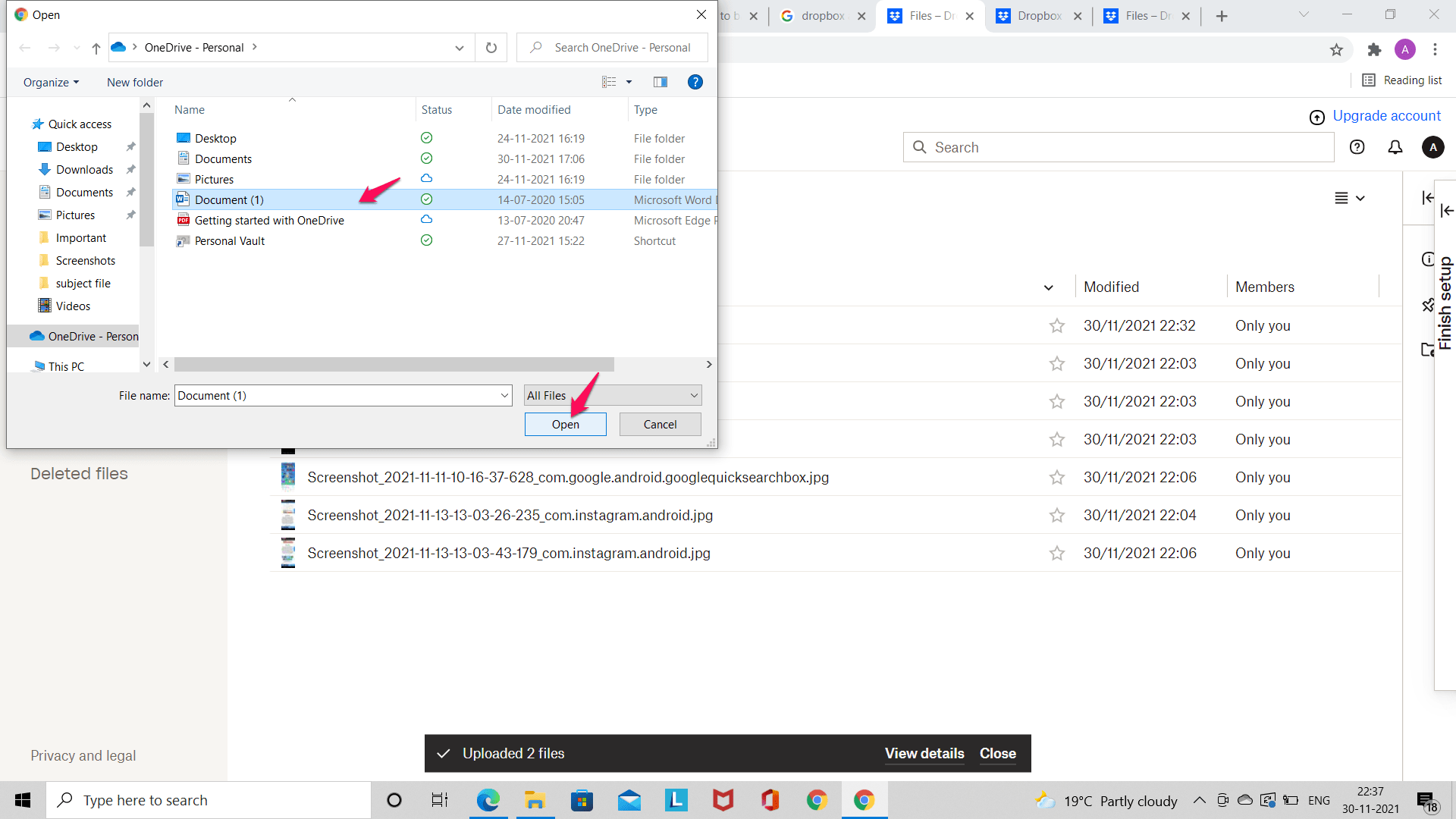Click the Organize menu in file dialog
The height and width of the screenshot is (819, 1456).
[x=51, y=81]
